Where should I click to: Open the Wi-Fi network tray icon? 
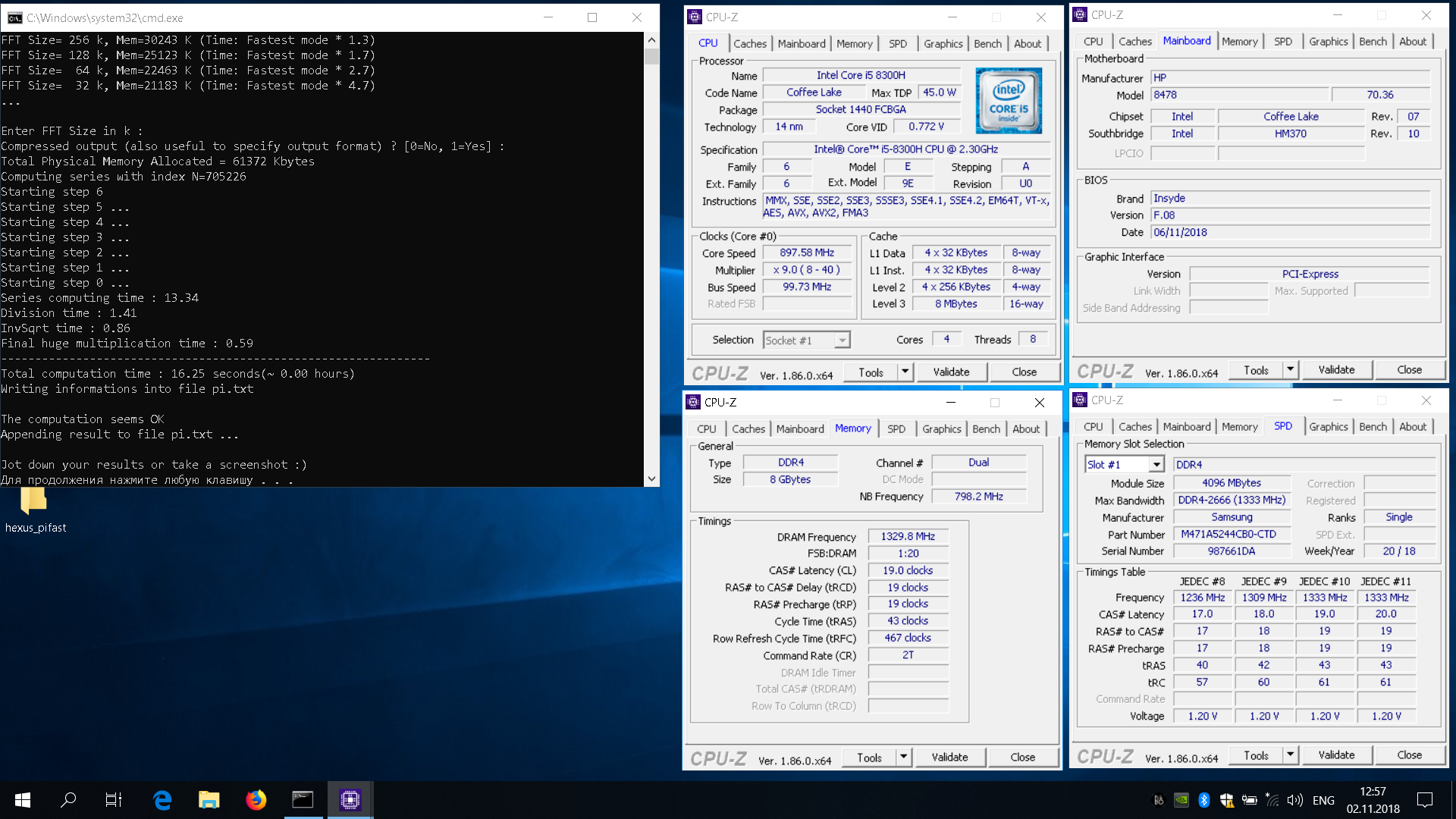point(1272,800)
